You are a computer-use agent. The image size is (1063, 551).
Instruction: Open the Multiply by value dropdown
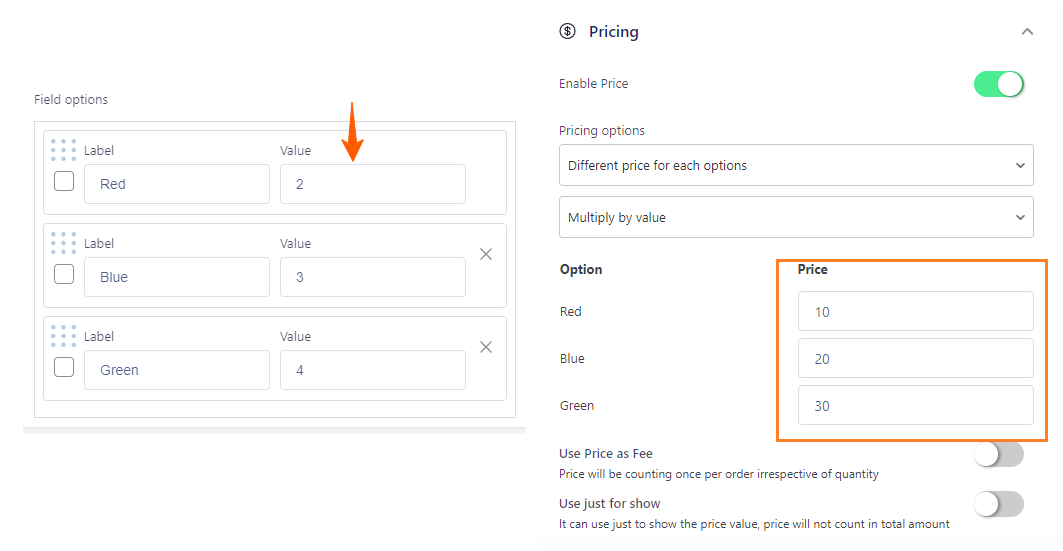coord(796,217)
